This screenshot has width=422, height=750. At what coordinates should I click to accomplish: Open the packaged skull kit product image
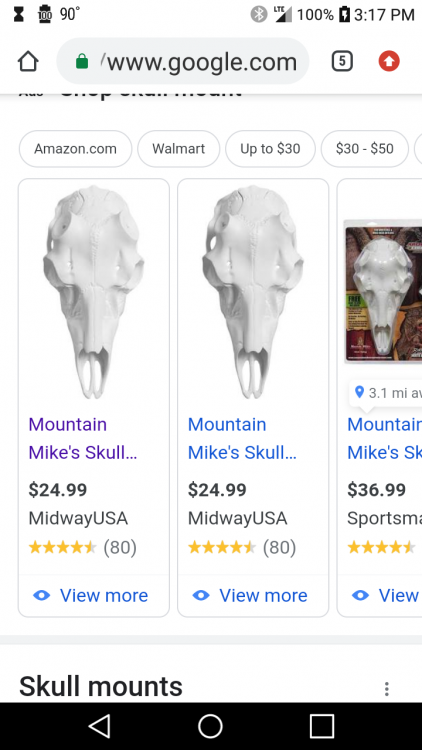pos(383,291)
